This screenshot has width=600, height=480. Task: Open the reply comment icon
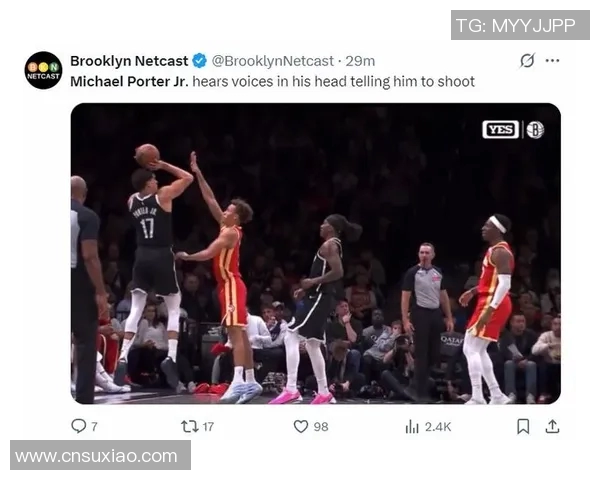pos(78,426)
